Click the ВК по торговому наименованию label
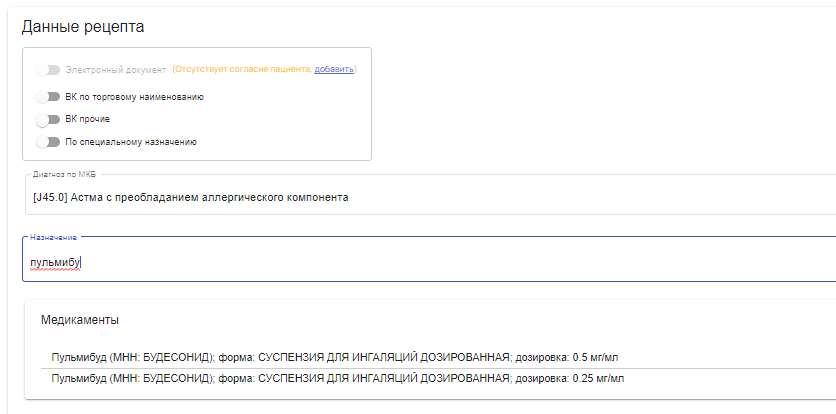Screen dimensions: 836x414 tap(134, 97)
